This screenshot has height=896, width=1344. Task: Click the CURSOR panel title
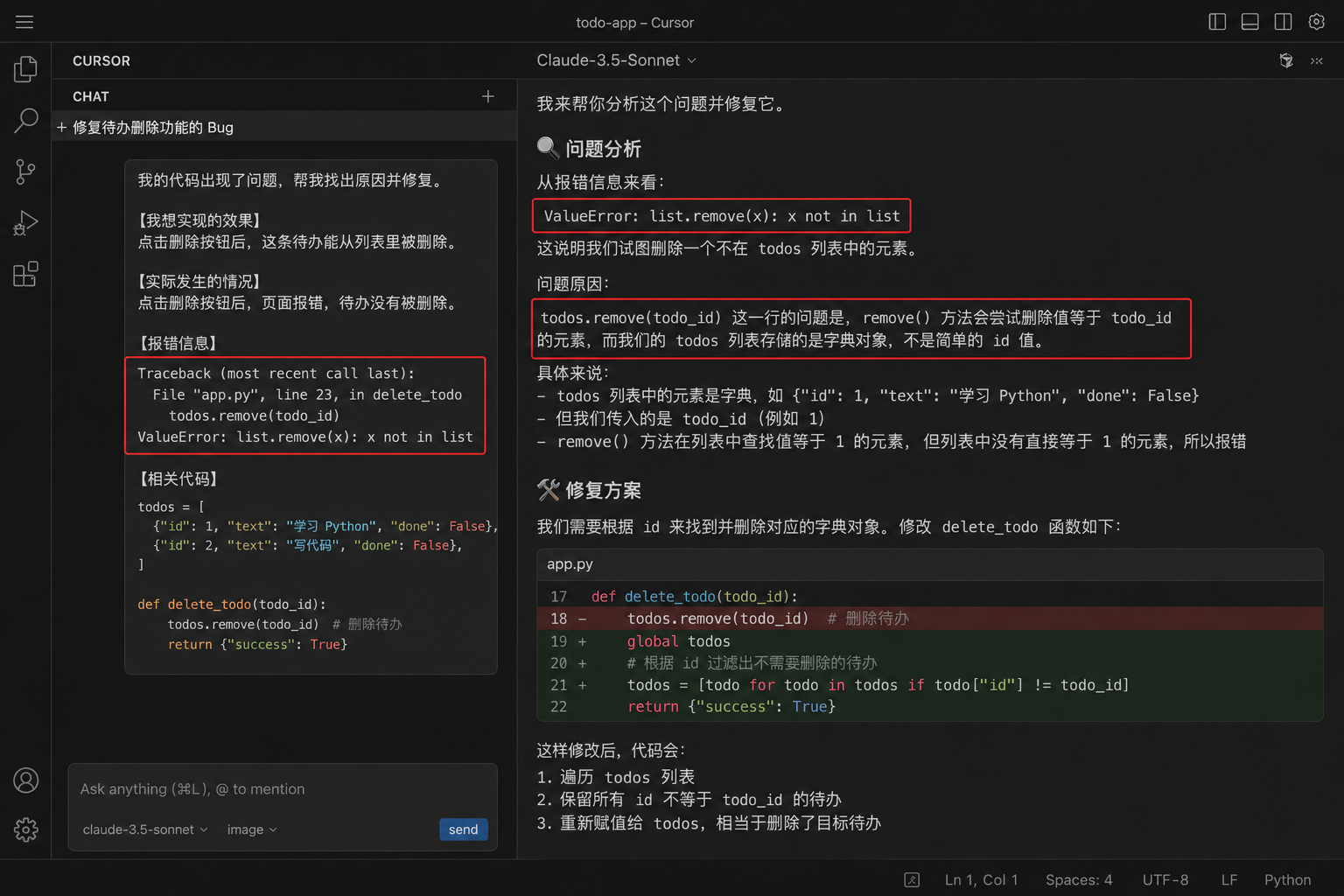(x=101, y=61)
